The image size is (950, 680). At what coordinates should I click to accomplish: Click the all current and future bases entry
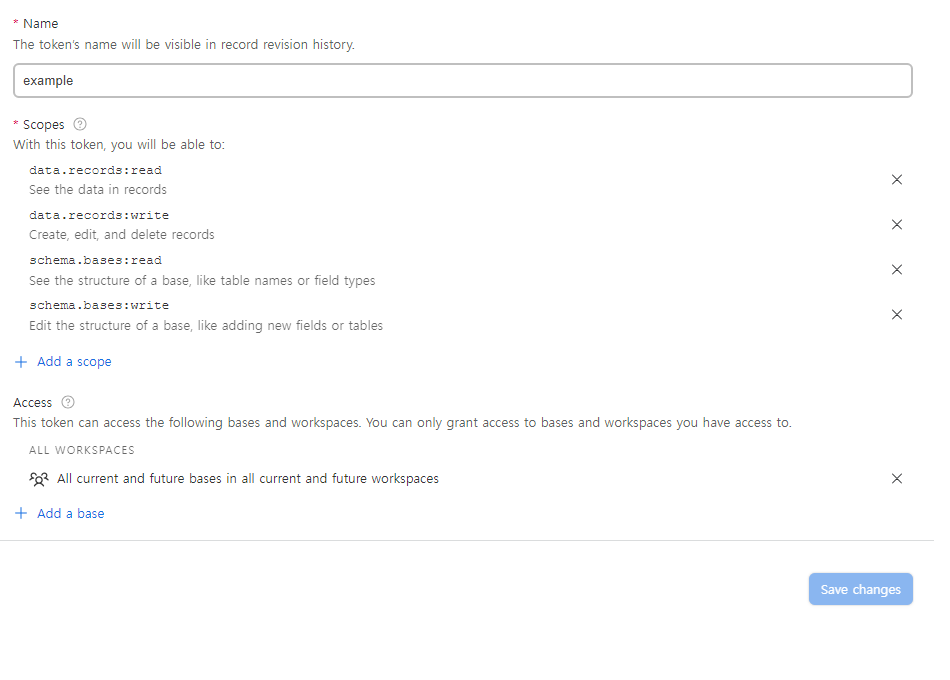tap(248, 479)
